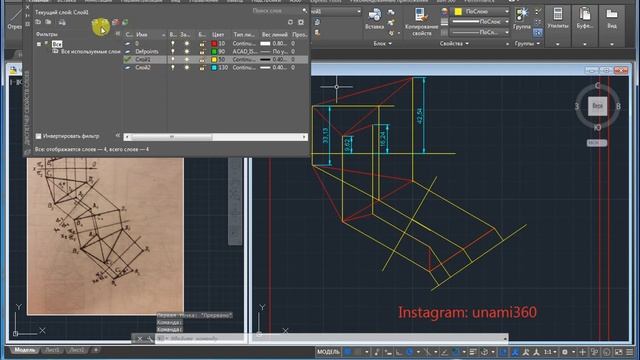Select the Defpoints layer name
Image resolution: width=640 pixels, height=360 pixels.
click(x=147, y=51)
